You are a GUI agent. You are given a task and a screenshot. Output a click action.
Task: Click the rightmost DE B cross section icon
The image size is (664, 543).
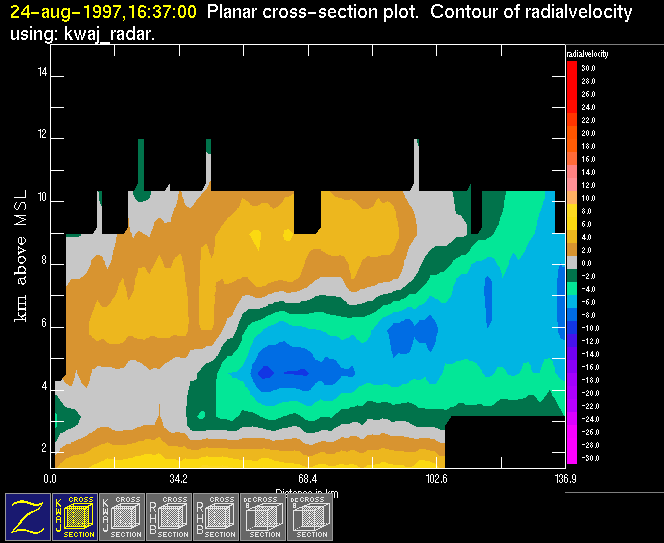[x=313, y=516]
